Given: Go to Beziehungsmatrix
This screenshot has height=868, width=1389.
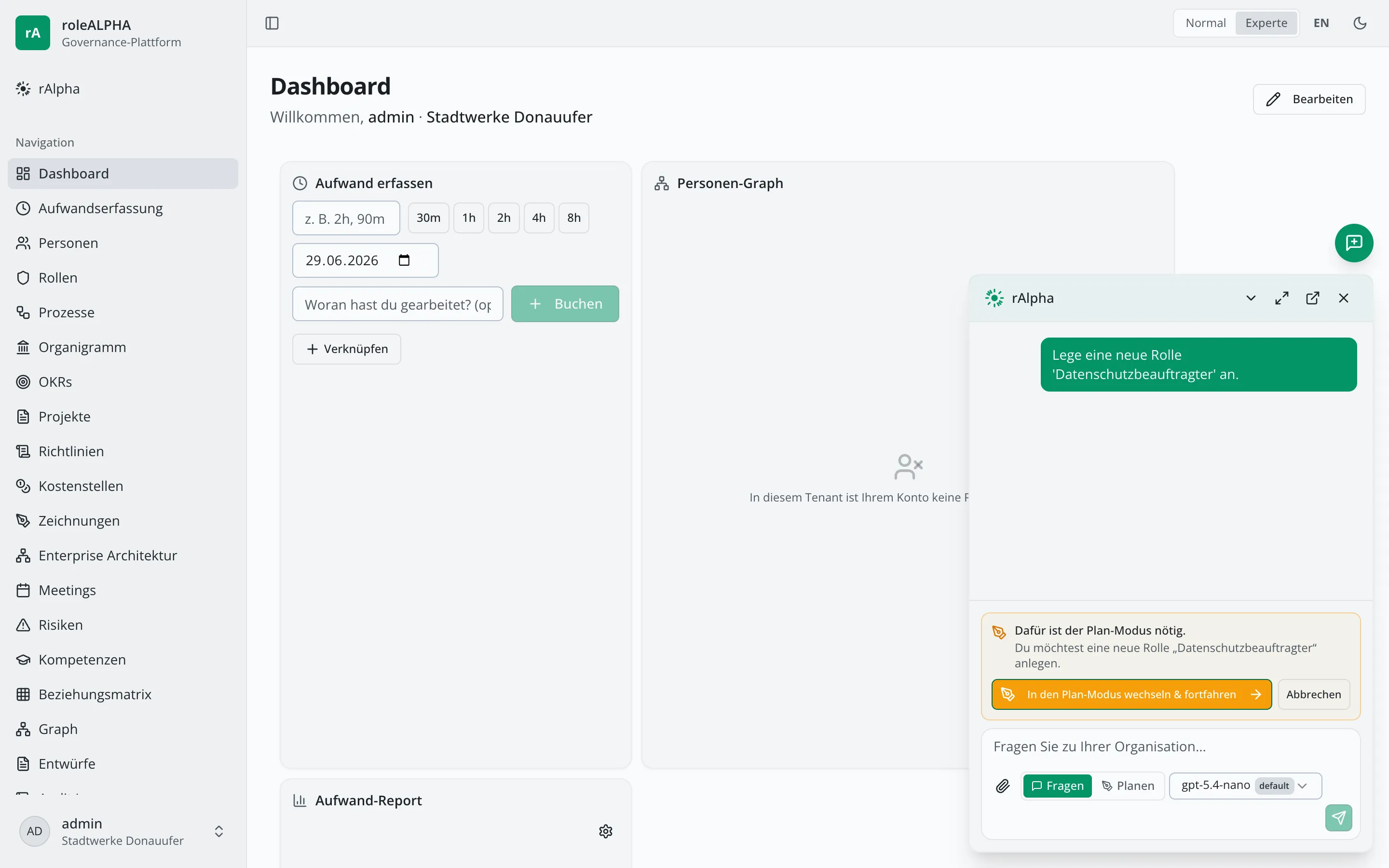Looking at the screenshot, I should click(123, 694).
